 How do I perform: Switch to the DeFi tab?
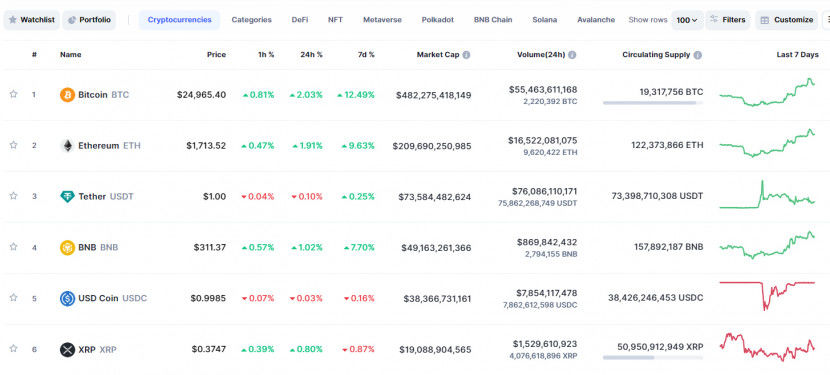[x=300, y=20]
